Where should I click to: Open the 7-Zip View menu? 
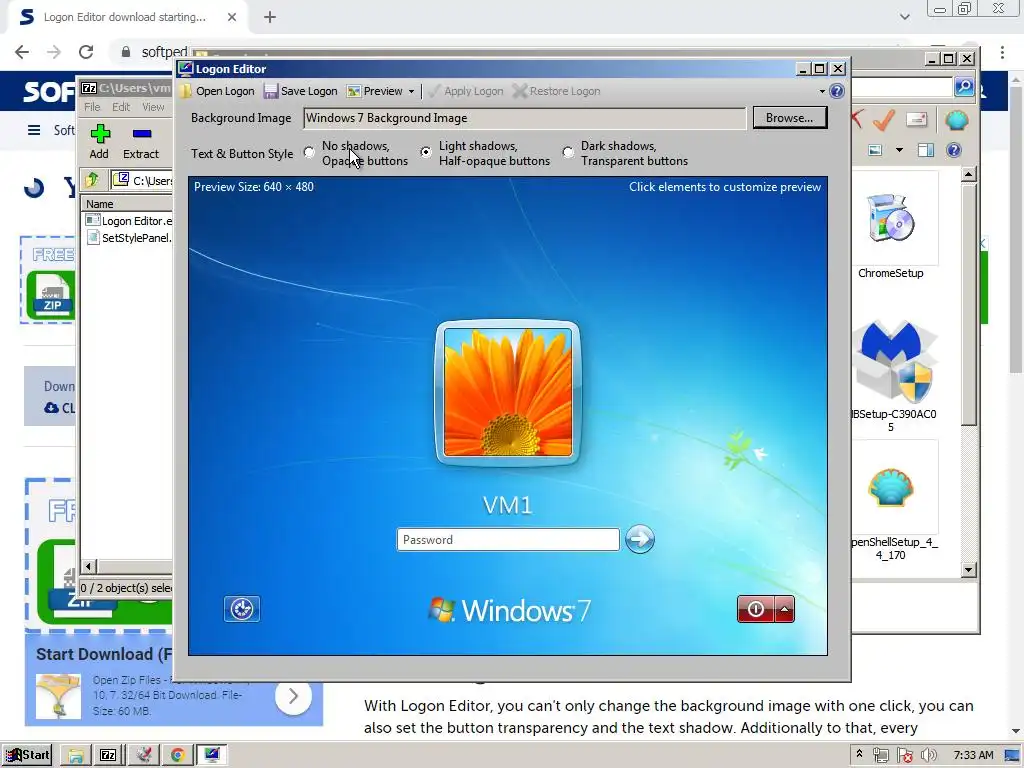153,107
